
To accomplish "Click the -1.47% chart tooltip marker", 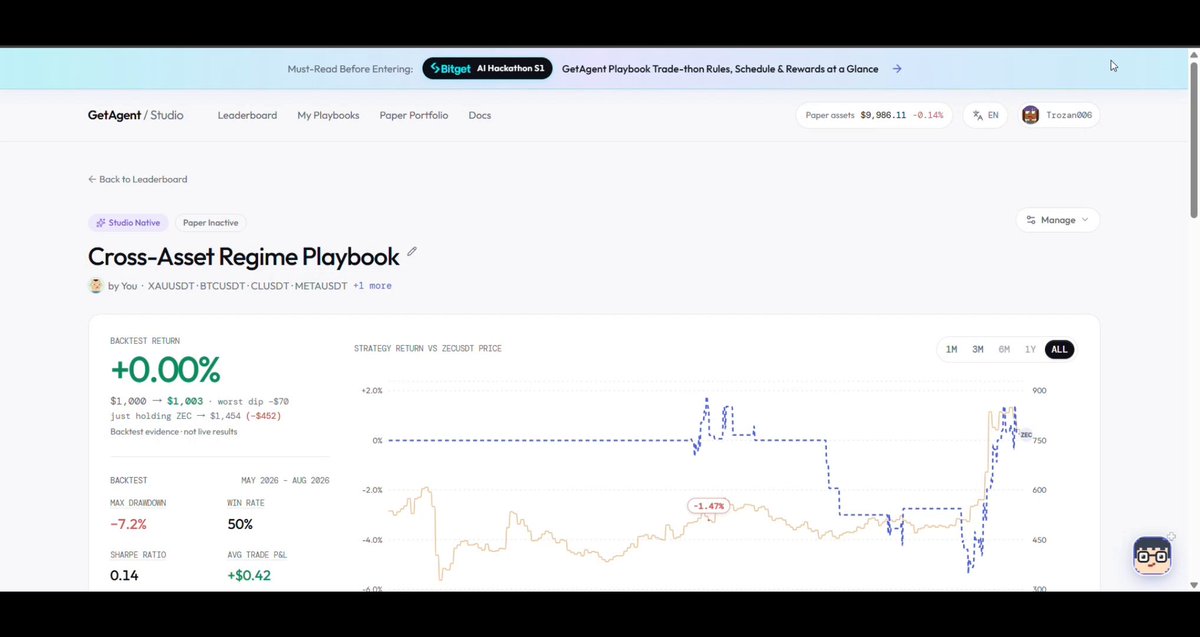I will (709, 506).
